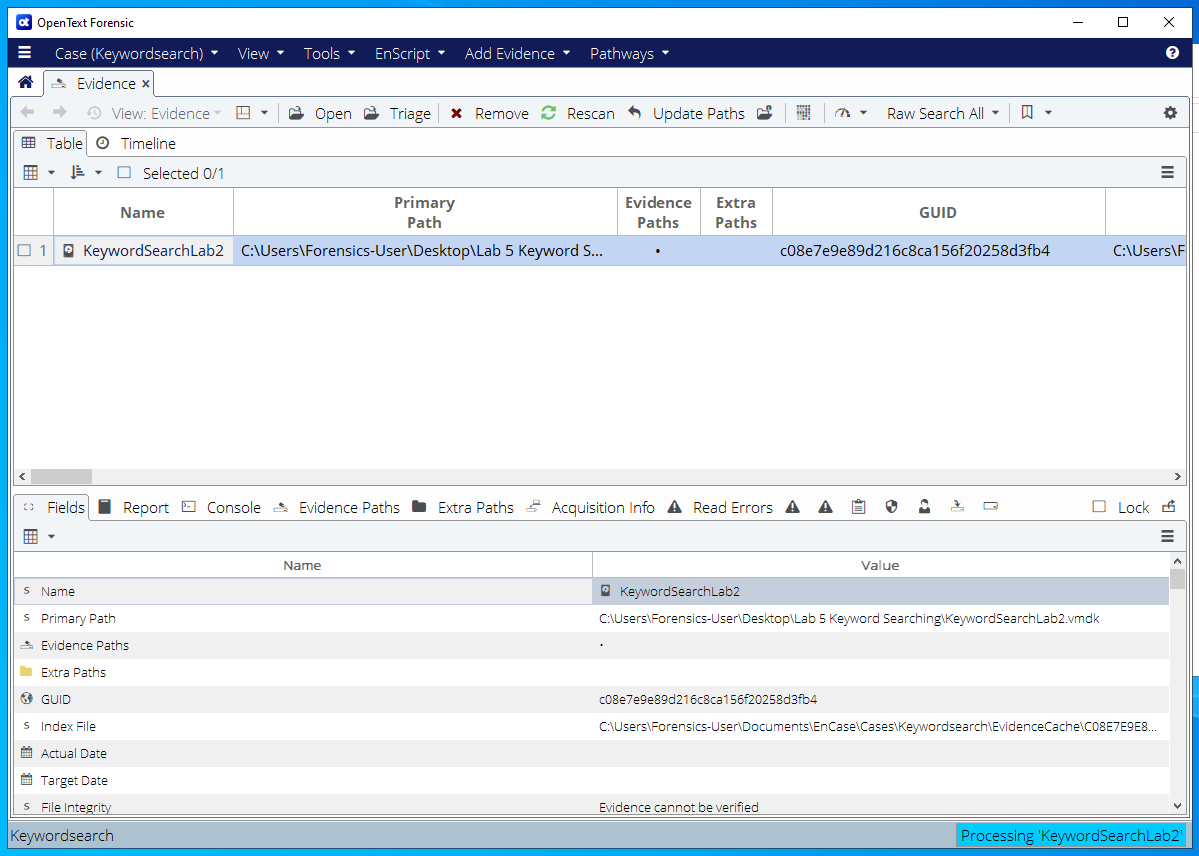Open the shield icon tab in lower pane

click(x=892, y=506)
